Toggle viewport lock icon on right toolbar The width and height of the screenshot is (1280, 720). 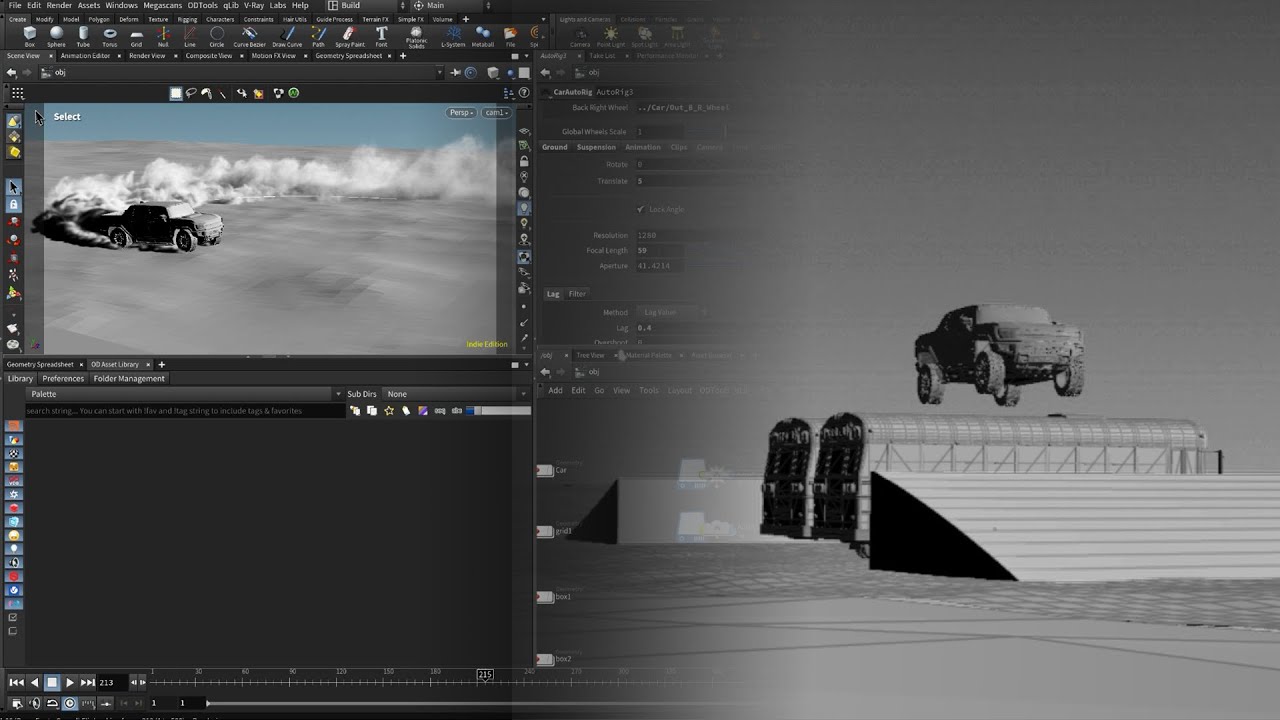click(x=524, y=161)
